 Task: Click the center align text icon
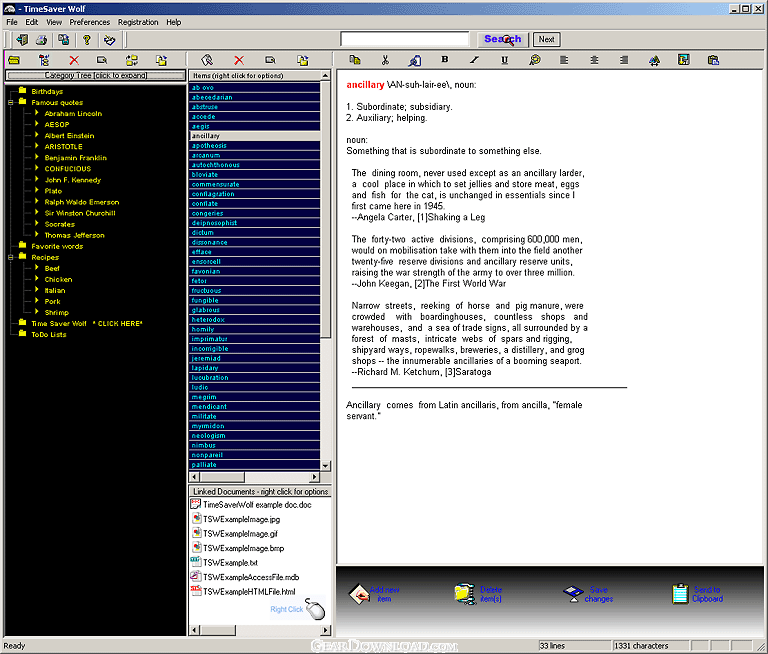tap(594, 60)
